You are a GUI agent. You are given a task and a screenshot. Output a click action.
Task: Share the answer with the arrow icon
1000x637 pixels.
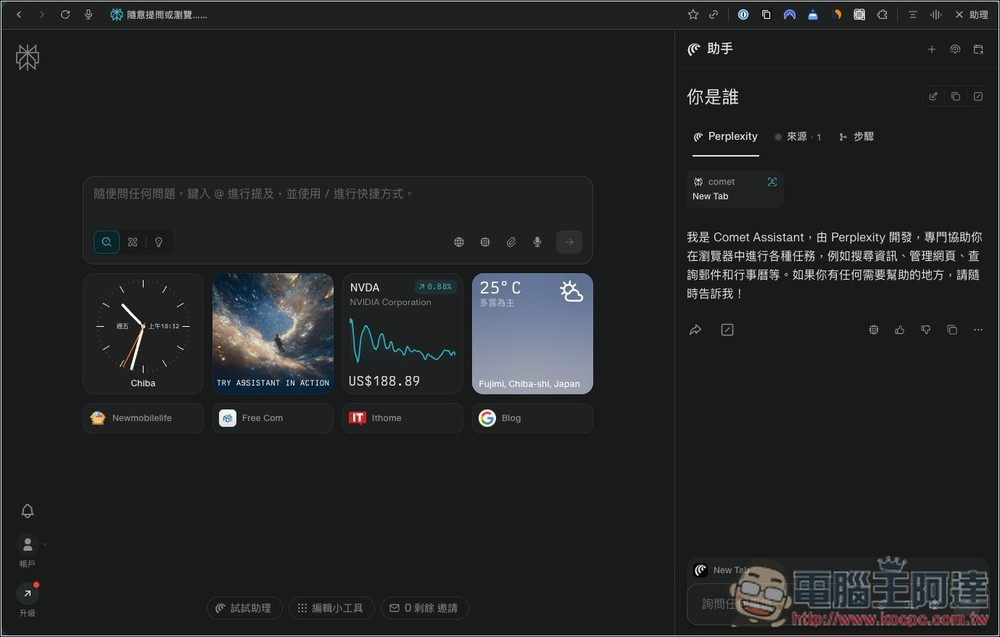click(x=695, y=330)
